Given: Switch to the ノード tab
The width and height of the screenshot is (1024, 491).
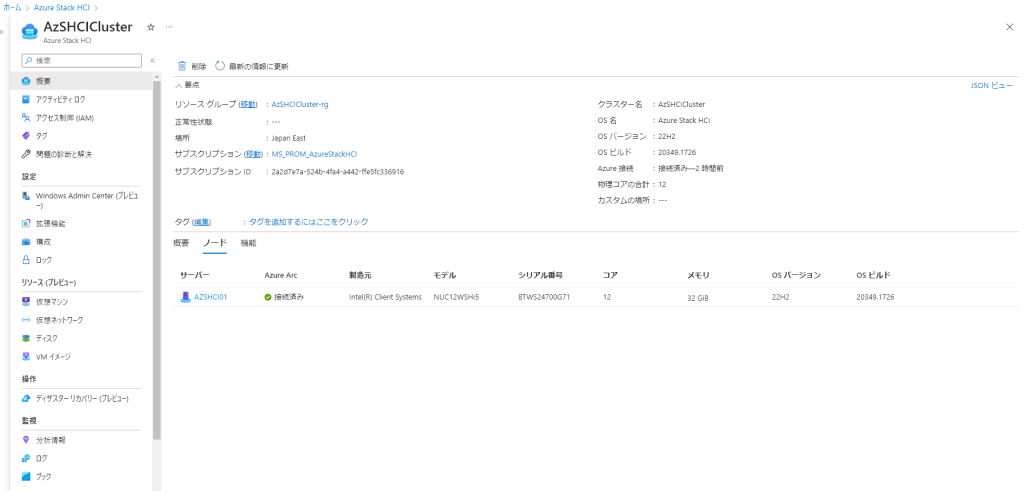Looking at the screenshot, I should coord(215,243).
